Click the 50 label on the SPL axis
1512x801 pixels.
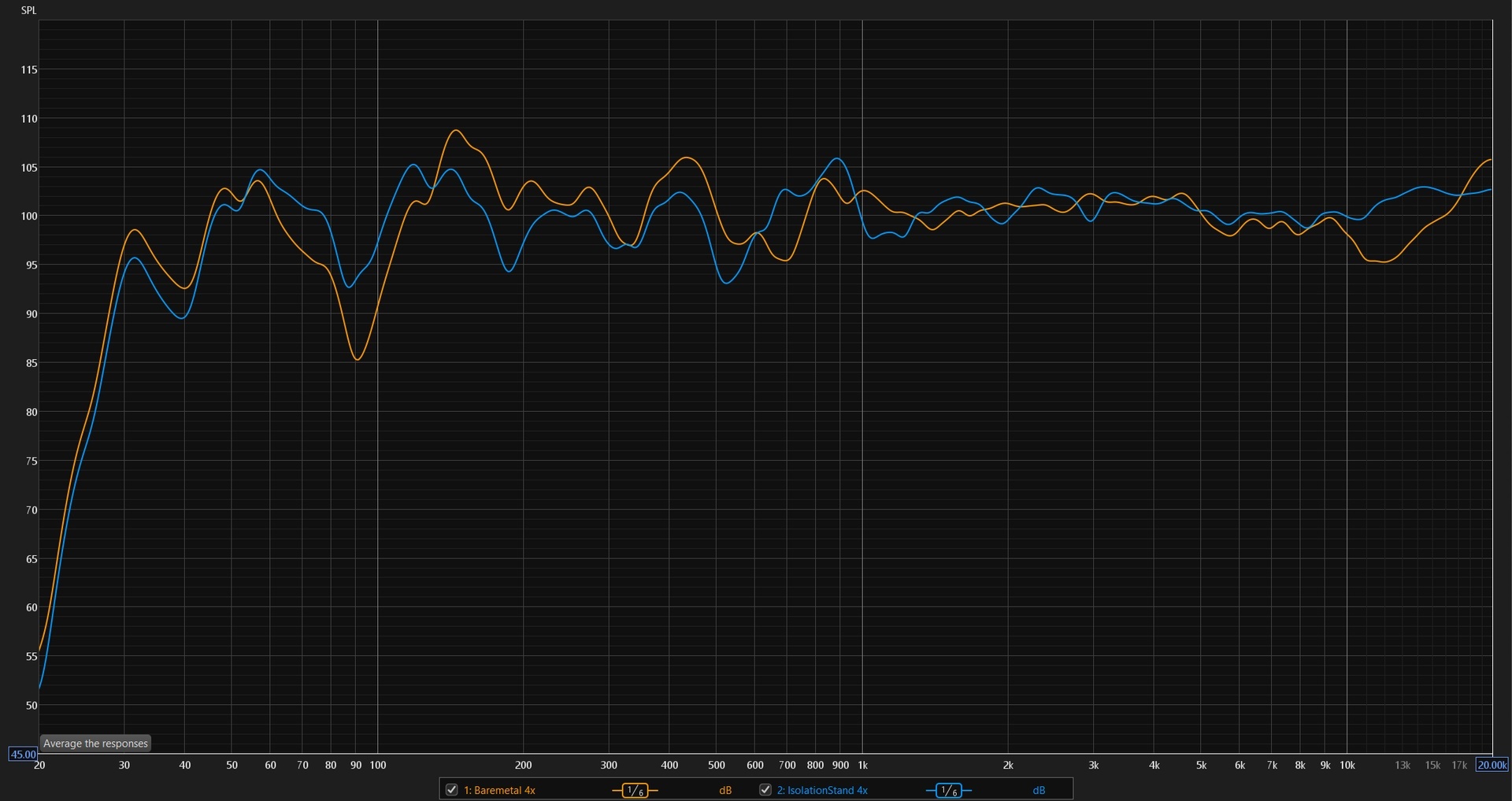point(31,705)
